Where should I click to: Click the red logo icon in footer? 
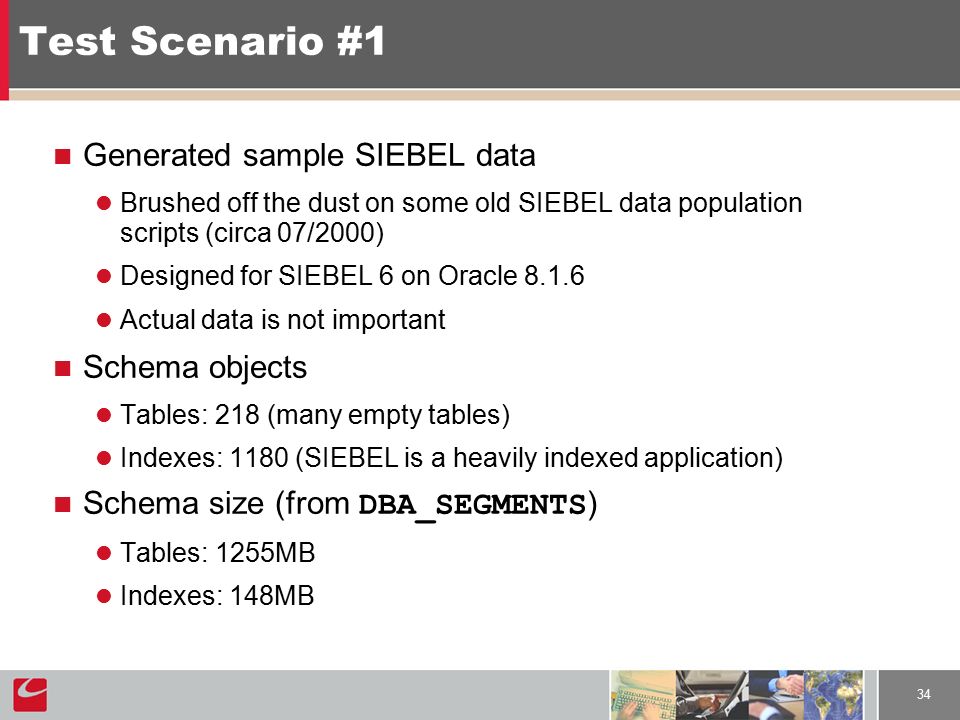(x=30, y=695)
